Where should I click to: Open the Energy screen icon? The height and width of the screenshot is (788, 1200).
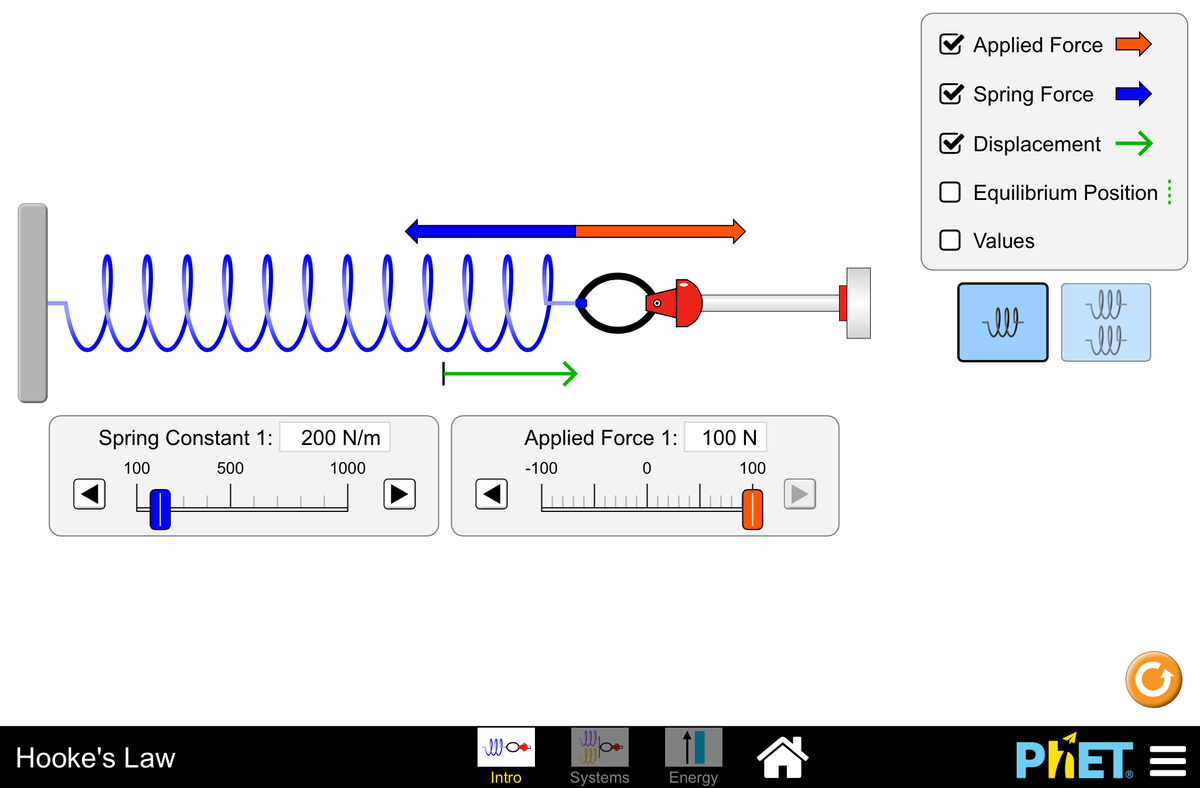(693, 746)
